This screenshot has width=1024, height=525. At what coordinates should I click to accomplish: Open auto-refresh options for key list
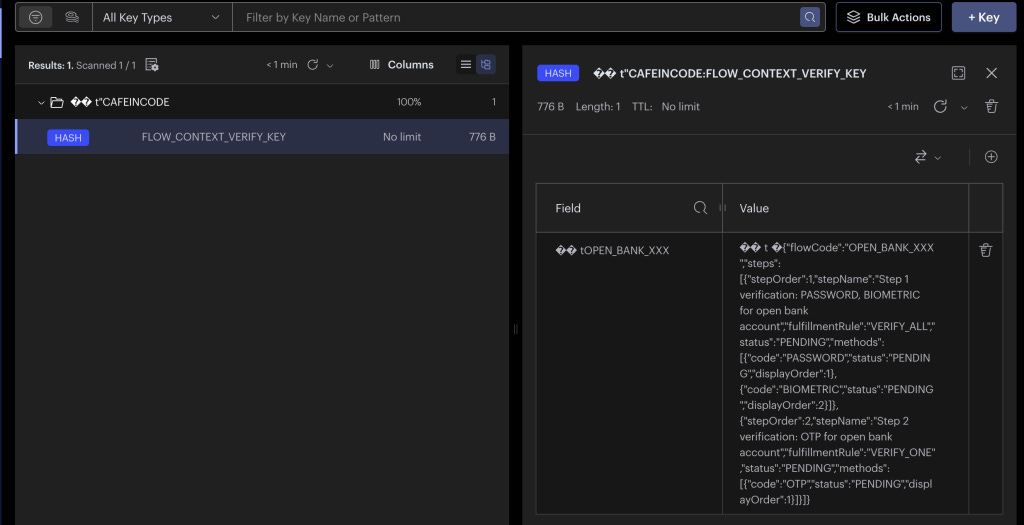point(330,65)
